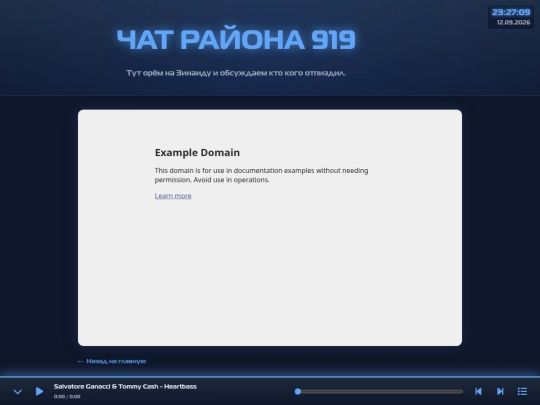
Task: Click the subtitle about Зинаиду
Action: [x=236, y=73]
